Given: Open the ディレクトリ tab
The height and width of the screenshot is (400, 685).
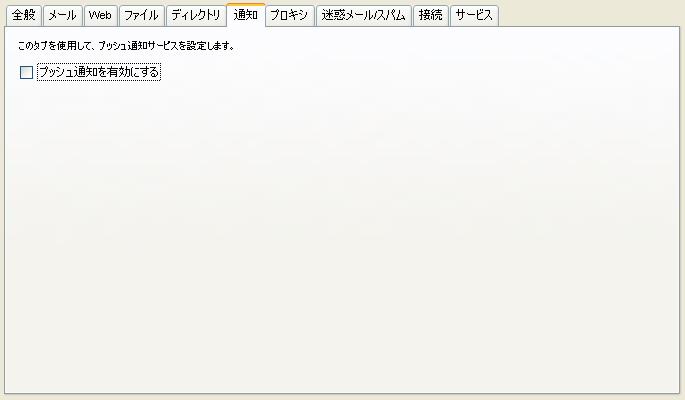Looking at the screenshot, I should click(195, 16).
